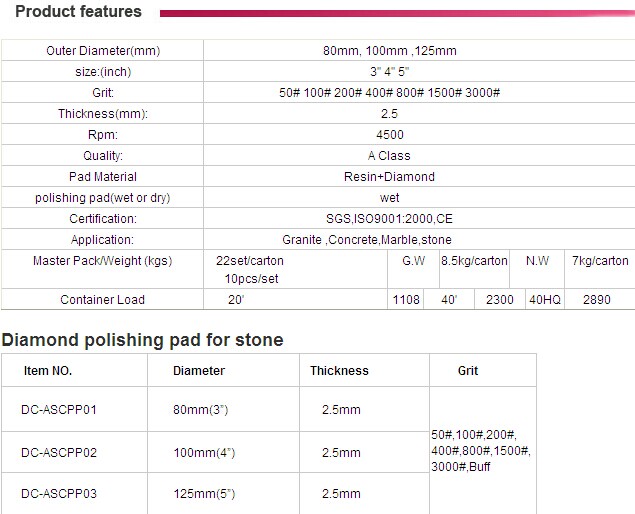Click the 40HQ container load cell
635x514 pixels.
coord(545,300)
